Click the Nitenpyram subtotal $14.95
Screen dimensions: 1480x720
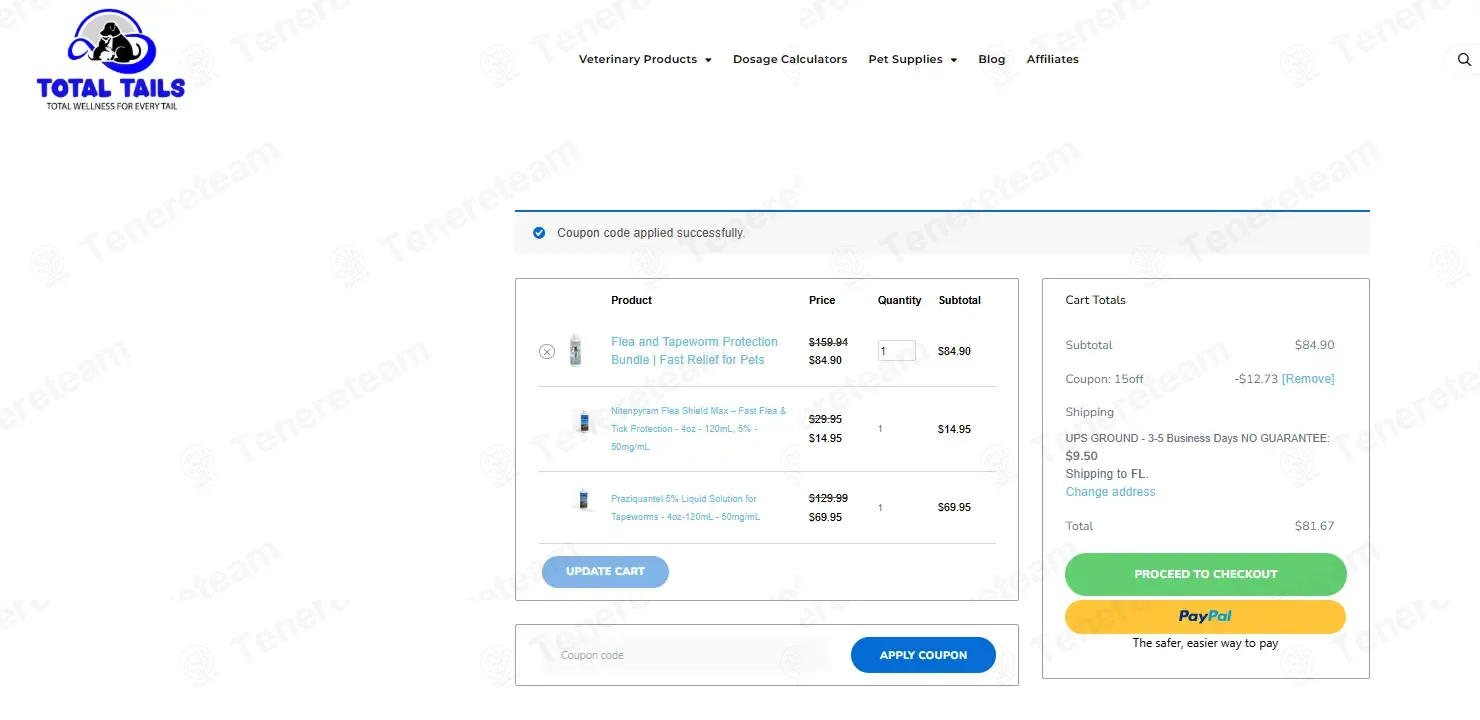pyautogui.click(x=954, y=429)
